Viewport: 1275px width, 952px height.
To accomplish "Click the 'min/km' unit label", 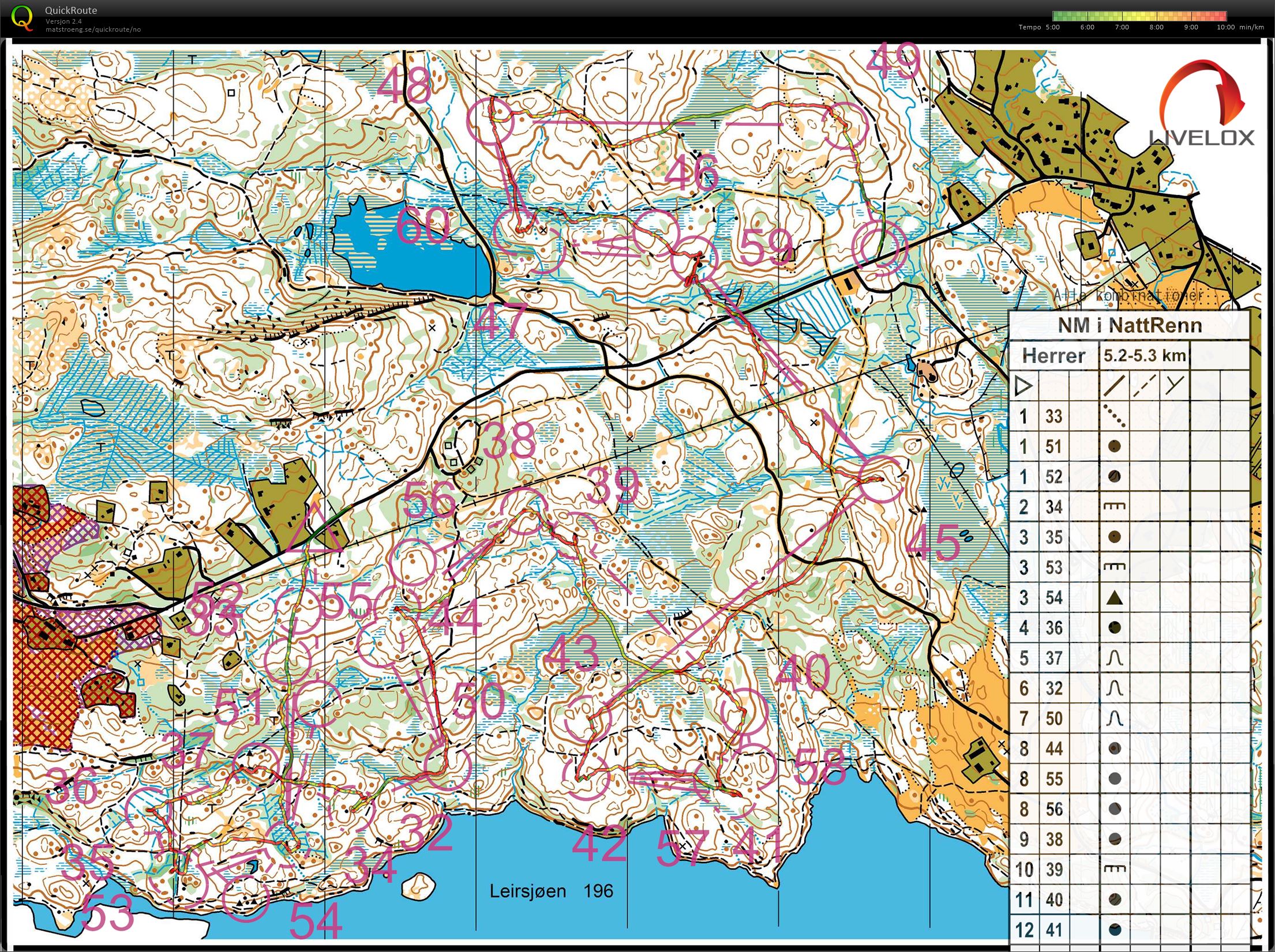I will click(x=1252, y=27).
